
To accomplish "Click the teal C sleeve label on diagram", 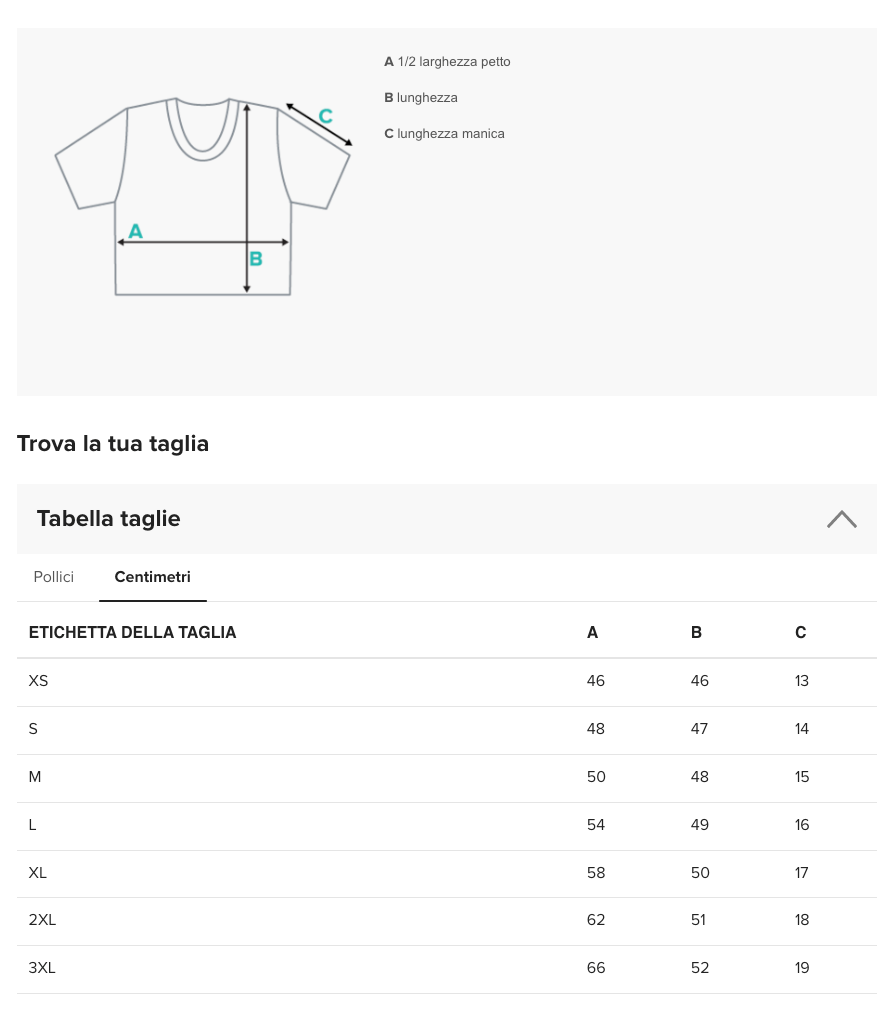I will tap(326, 116).
